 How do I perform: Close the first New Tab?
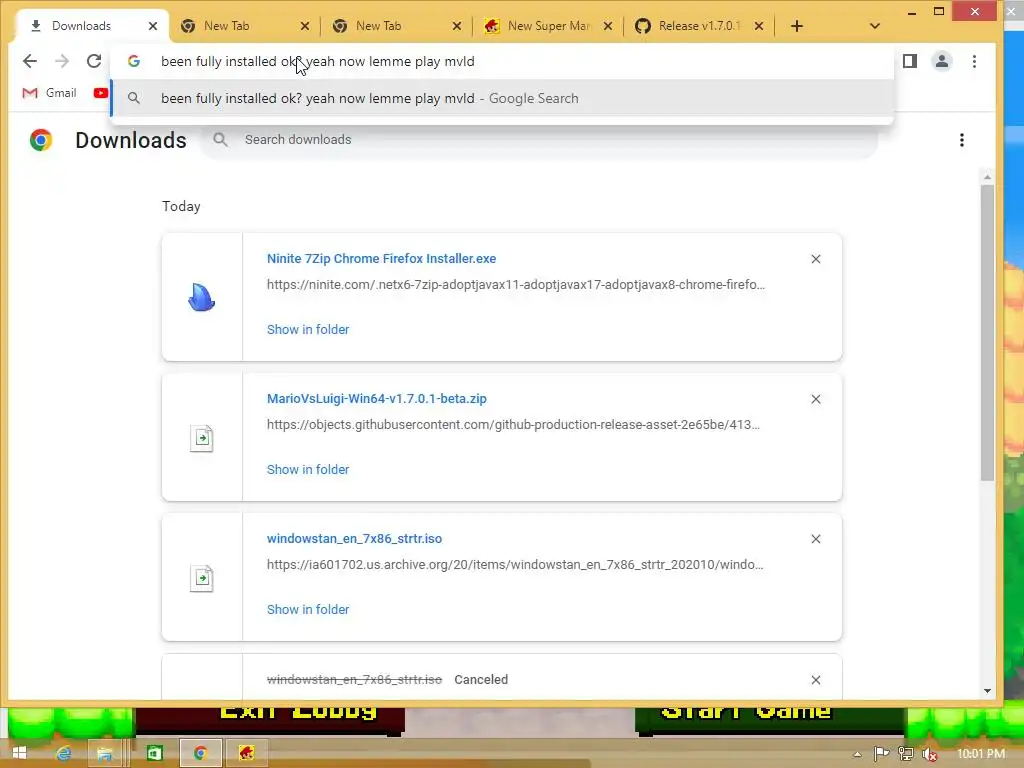tap(305, 26)
